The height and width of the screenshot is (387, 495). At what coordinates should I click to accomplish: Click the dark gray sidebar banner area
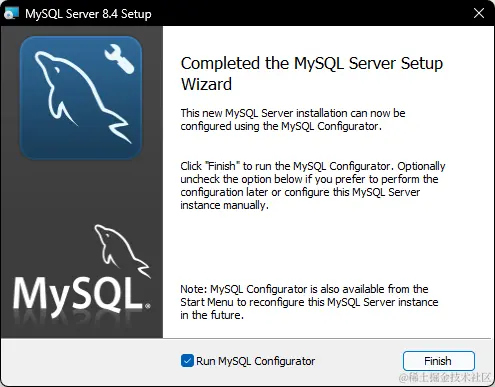[82, 193]
